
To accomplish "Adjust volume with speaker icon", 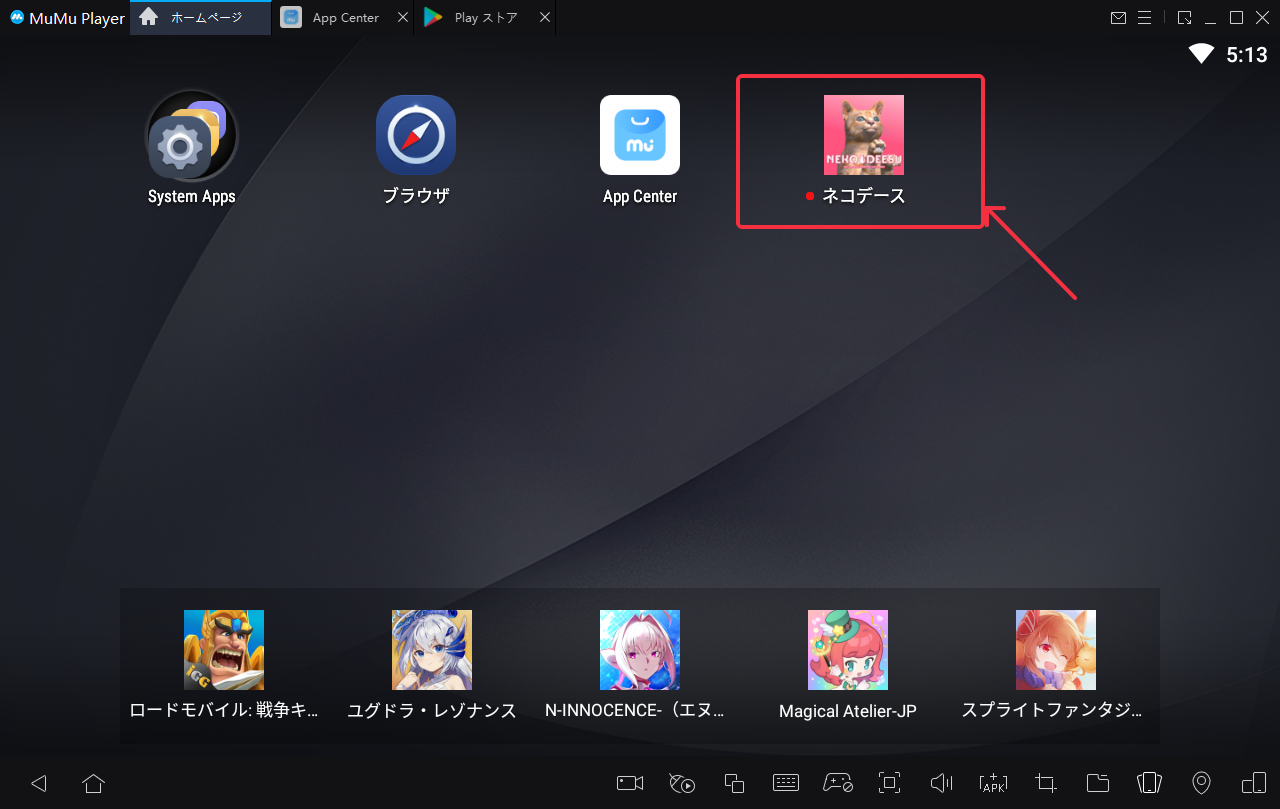I will [x=941, y=783].
